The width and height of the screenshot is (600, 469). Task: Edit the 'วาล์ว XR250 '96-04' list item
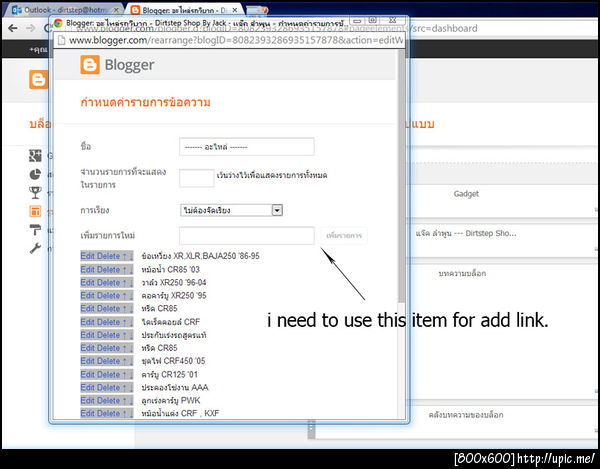tap(88, 283)
